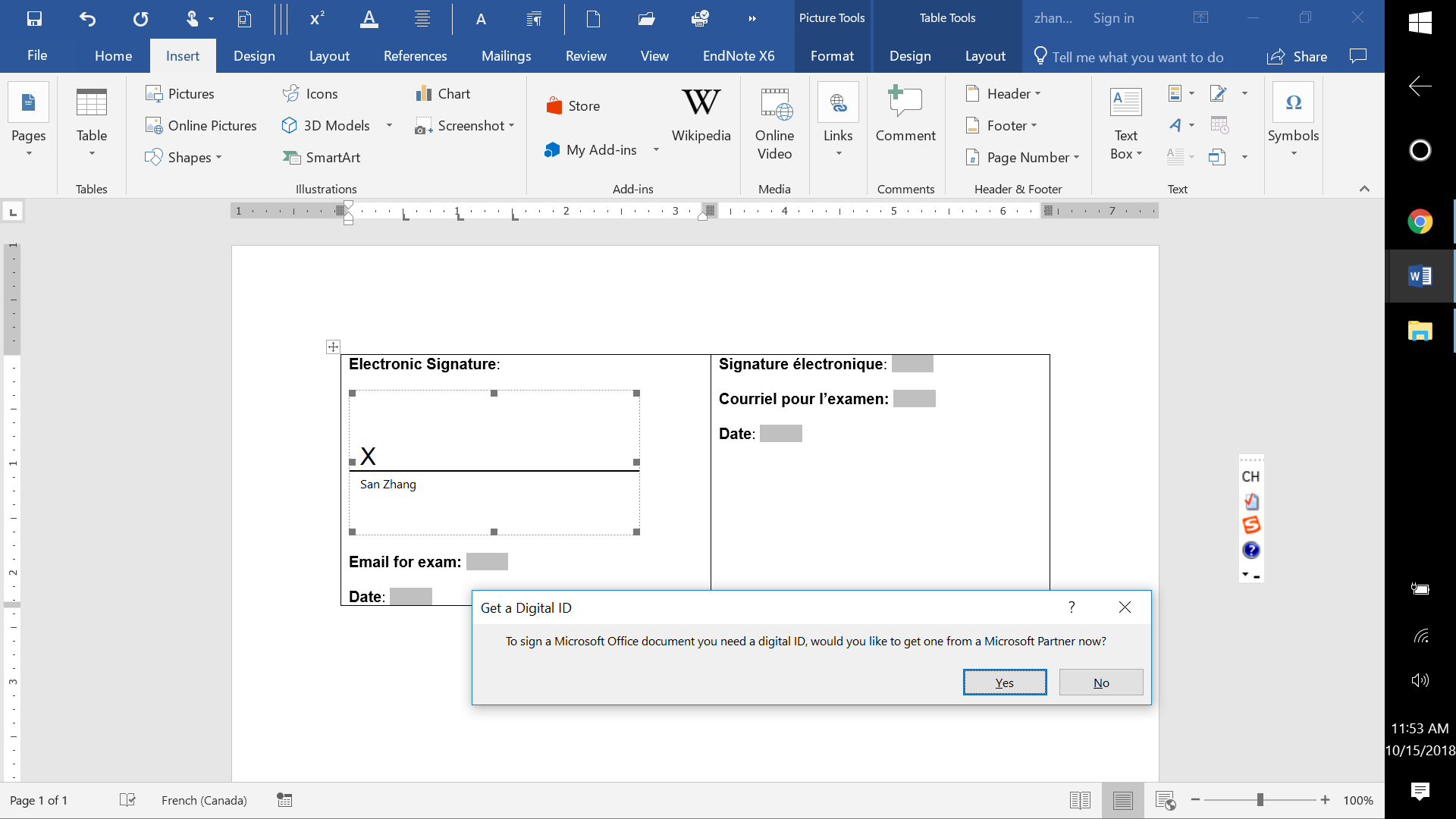Image resolution: width=1456 pixels, height=819 pixels.
Task: Open Word from the Windows taskbar
Action: coord(1420,277)
